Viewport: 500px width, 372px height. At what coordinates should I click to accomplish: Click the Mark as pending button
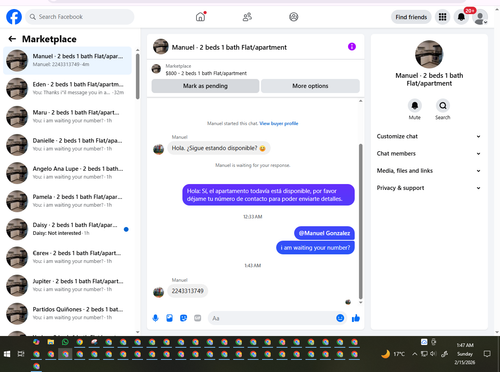coord(205,86)
